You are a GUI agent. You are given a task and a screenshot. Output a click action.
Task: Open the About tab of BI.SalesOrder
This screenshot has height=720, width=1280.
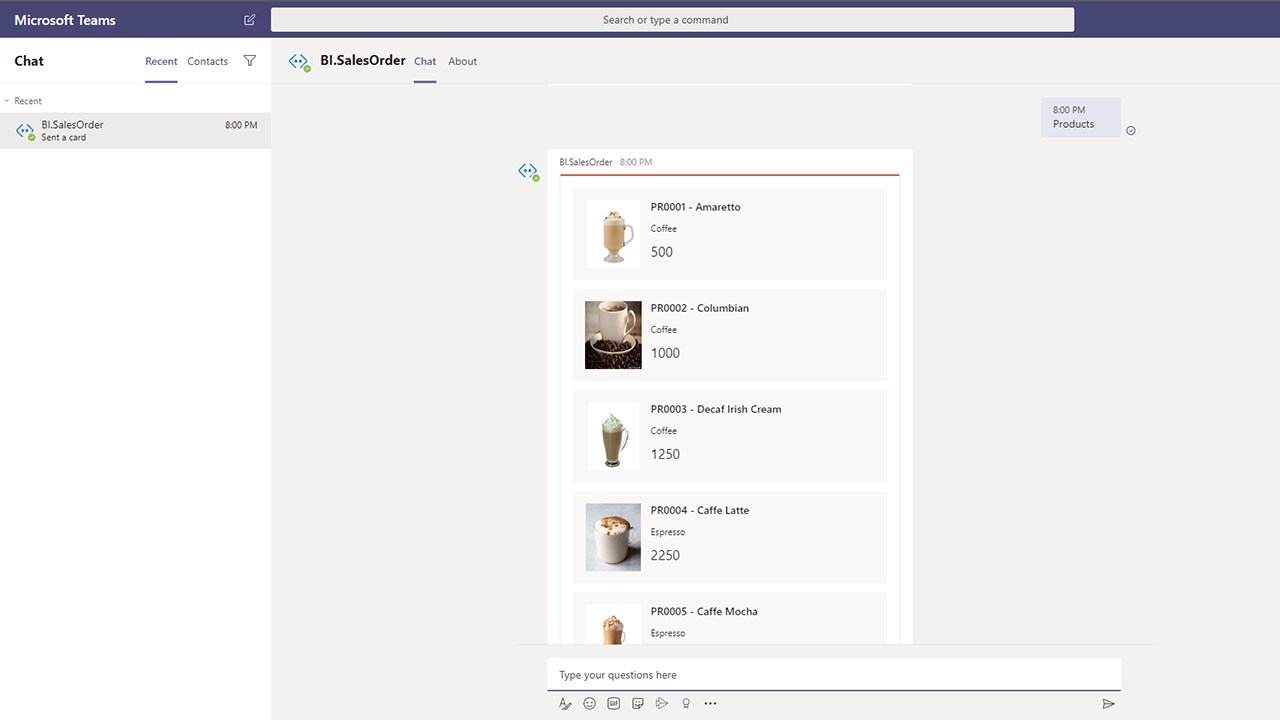[x=462, y=61]
